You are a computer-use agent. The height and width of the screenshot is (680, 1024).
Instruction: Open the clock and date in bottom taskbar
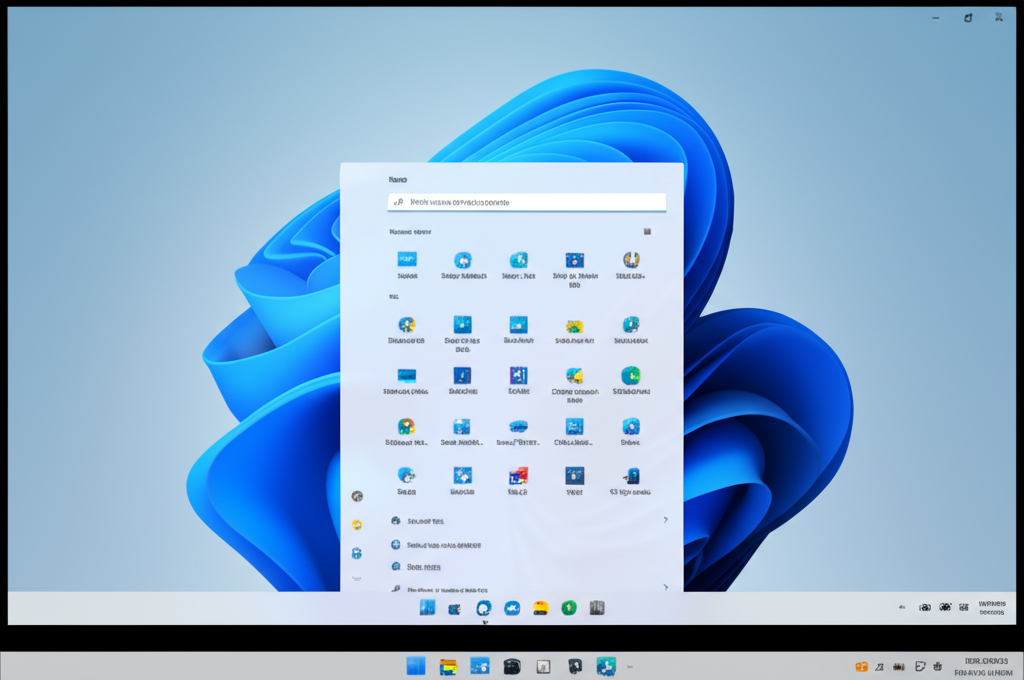[x=983, y=667]
